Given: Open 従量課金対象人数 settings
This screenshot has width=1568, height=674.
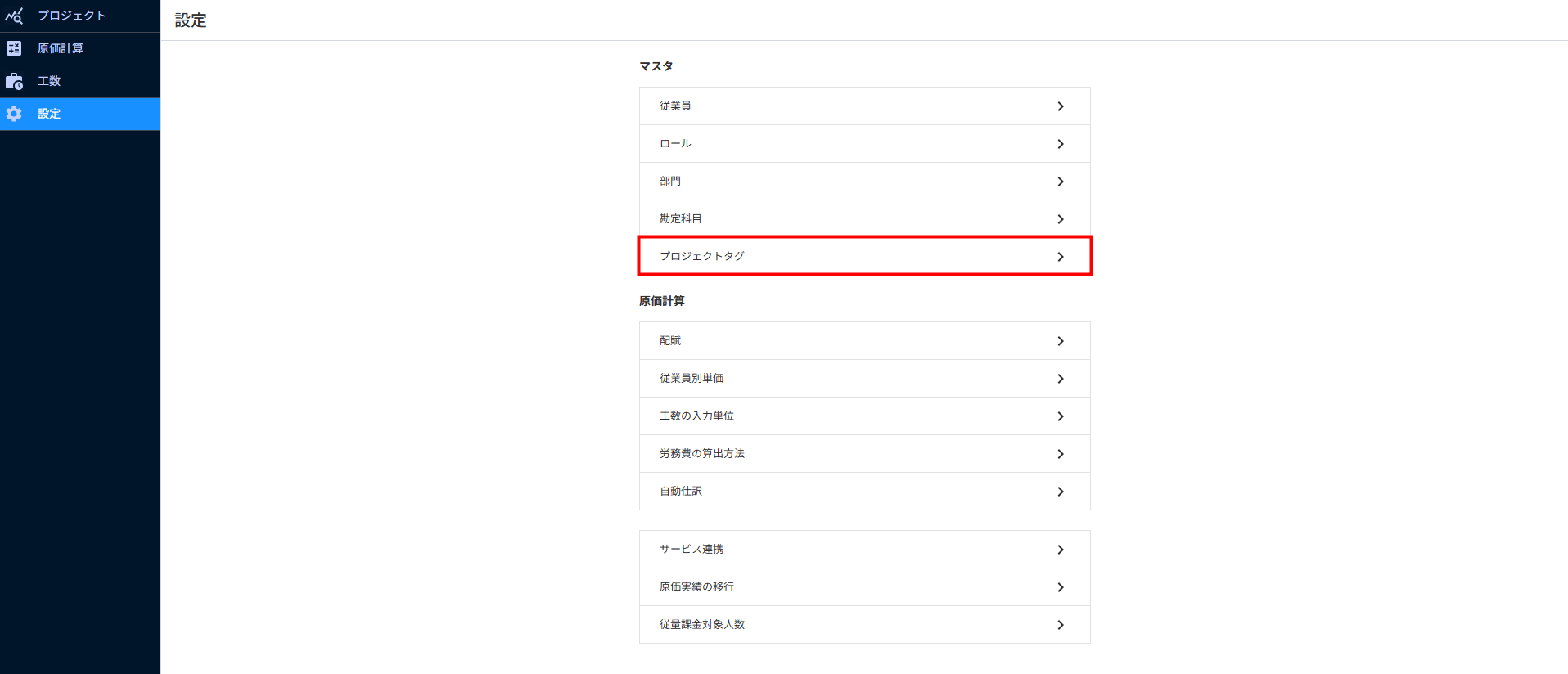Looking at the screenshot, I should tap(864, 625).
